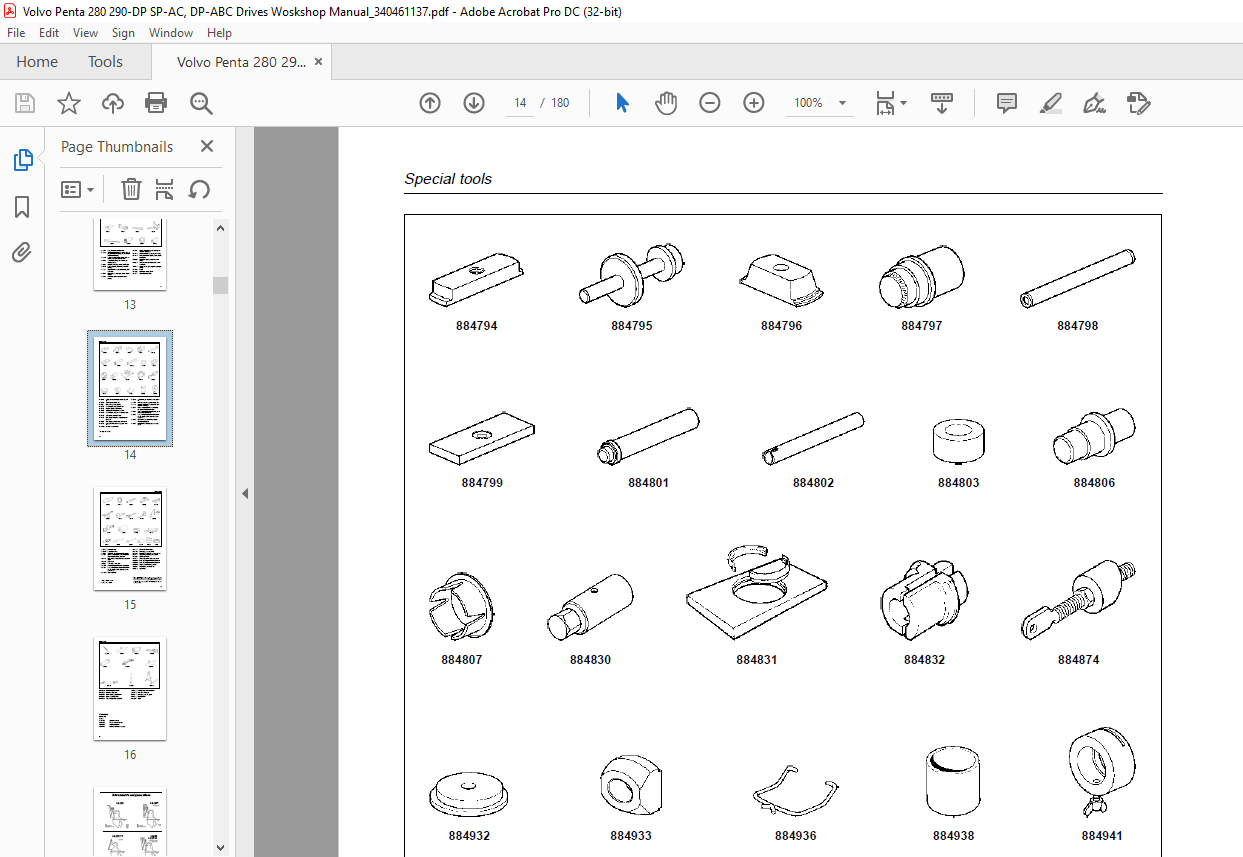
Task: Open the Edit menu
Action: (49, 33)
